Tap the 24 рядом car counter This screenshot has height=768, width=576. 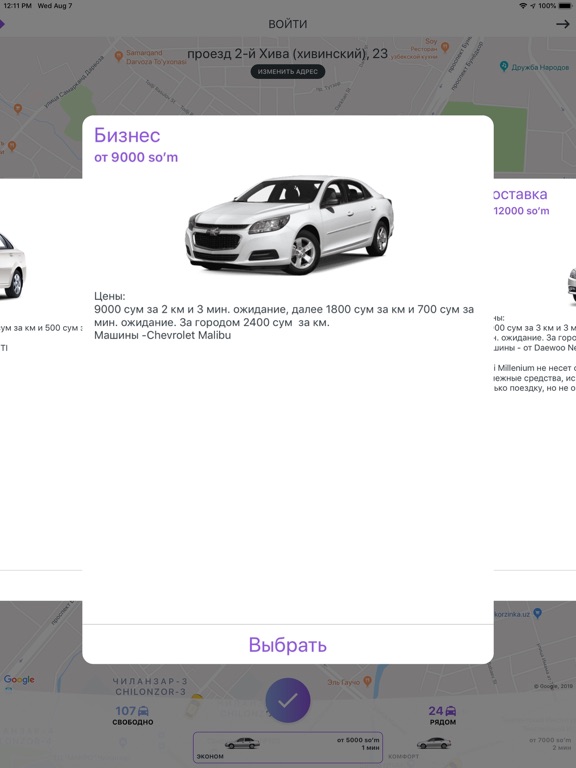pos(442,715)
